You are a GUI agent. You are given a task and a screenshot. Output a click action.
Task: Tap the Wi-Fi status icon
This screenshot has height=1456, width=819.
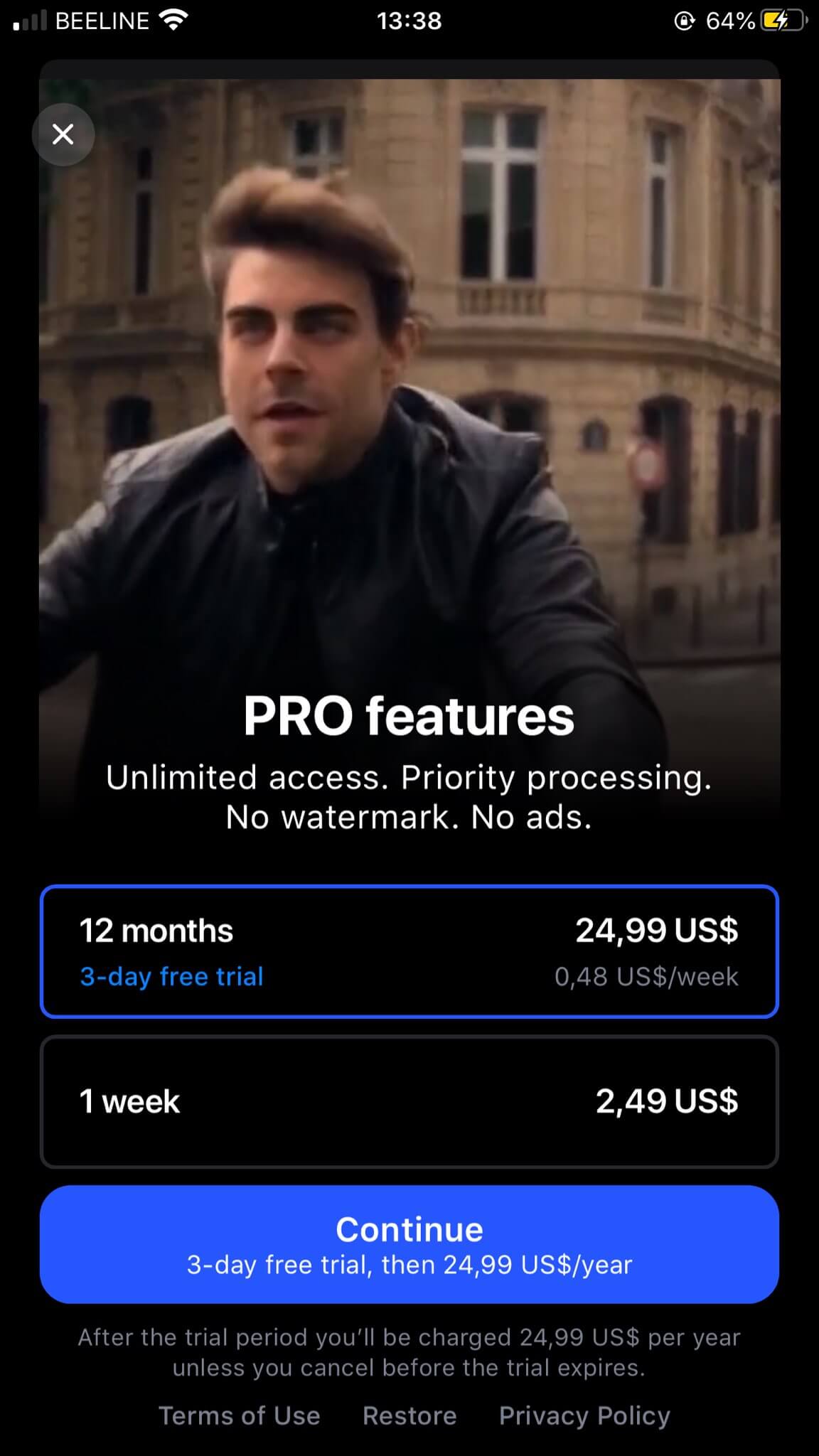tap(173, 21)
